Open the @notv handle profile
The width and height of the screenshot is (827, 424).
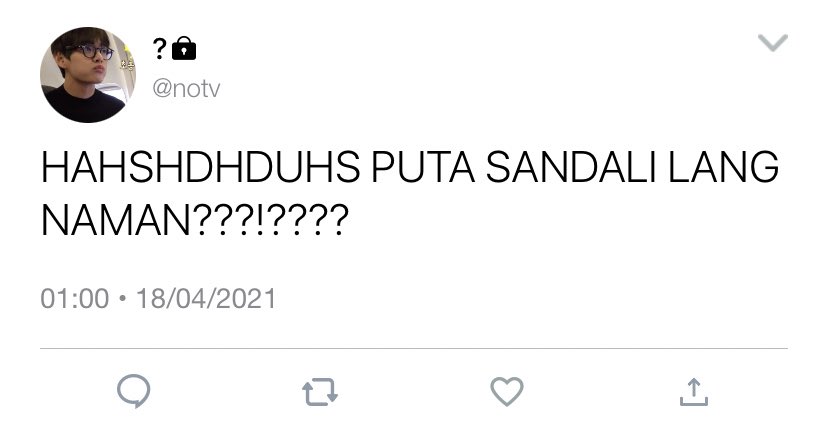tap(186, 89)
